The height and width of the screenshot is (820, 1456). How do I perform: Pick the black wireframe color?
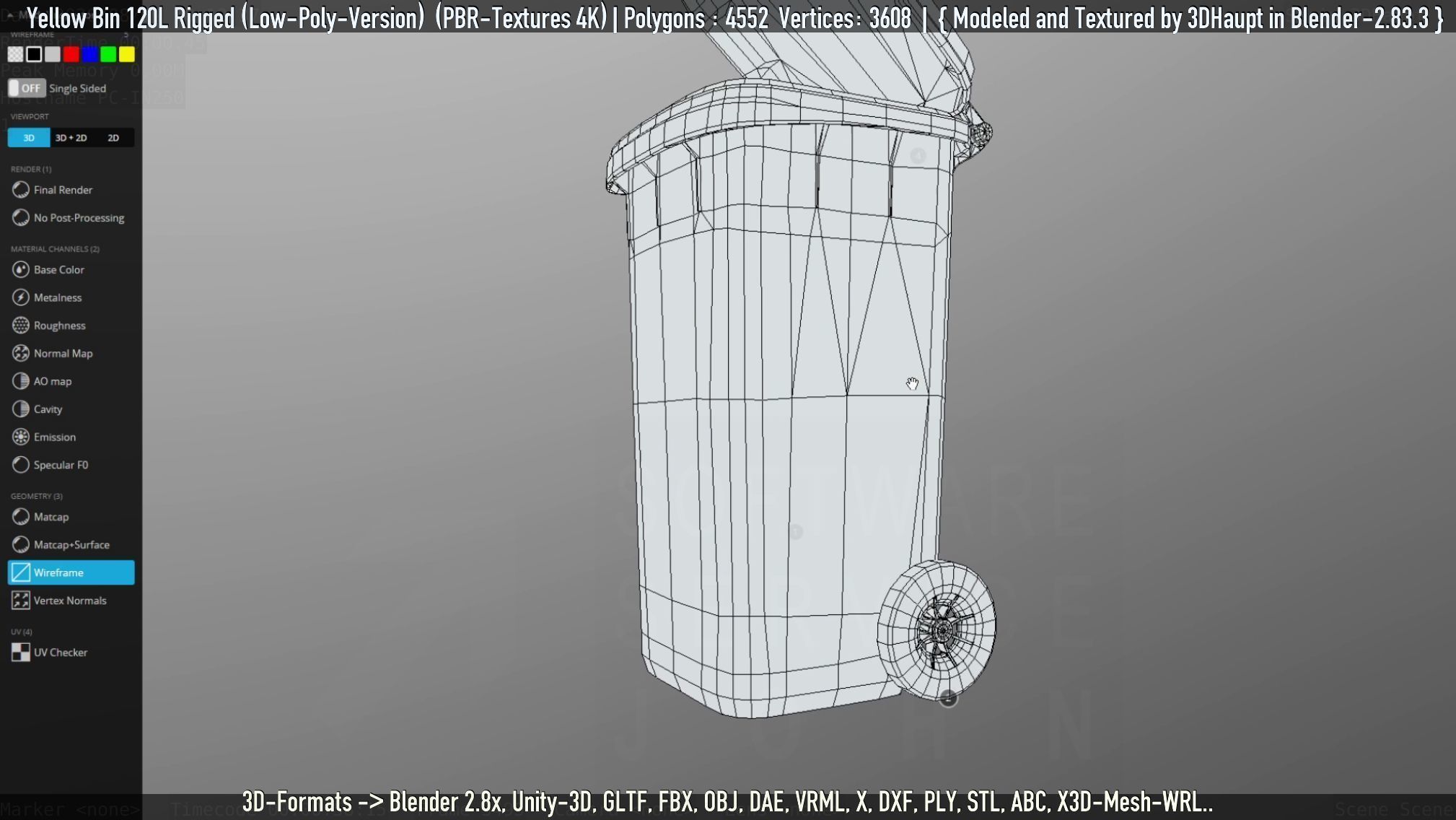[x=34, y=54]
